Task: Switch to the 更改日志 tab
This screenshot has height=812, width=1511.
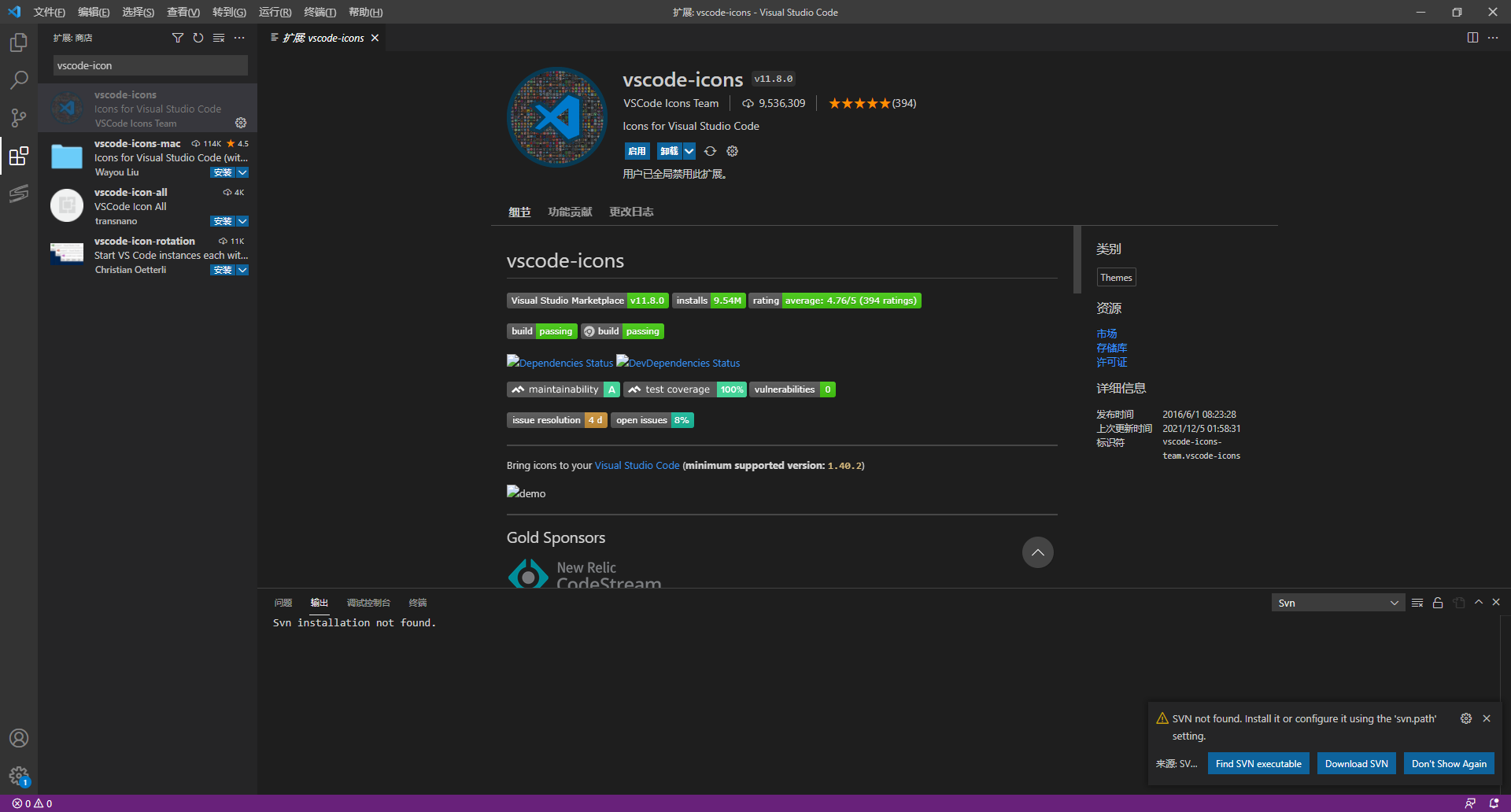Action: (x=631, y=212)
